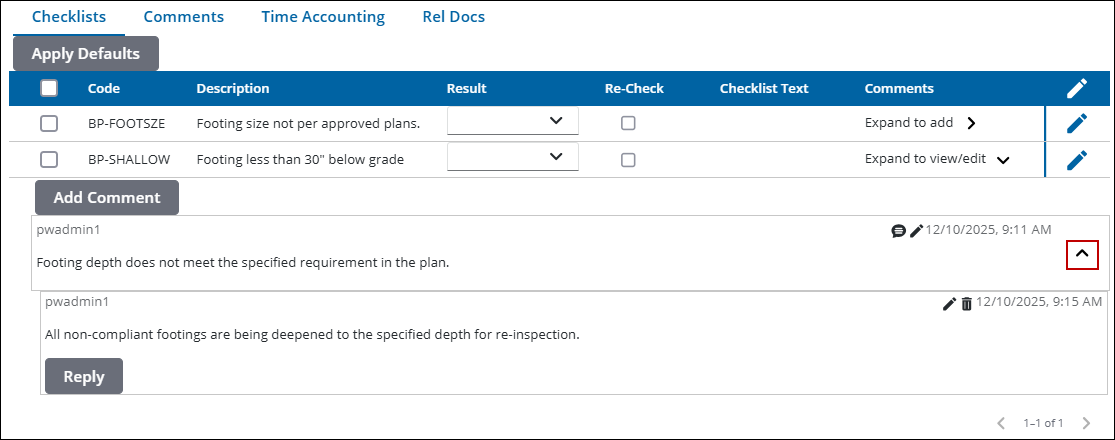The height and width of the screenshot is (440, 1115).
Task: Check the BP-FOOTSZE row selection checkbox
Action: (49, 124)
